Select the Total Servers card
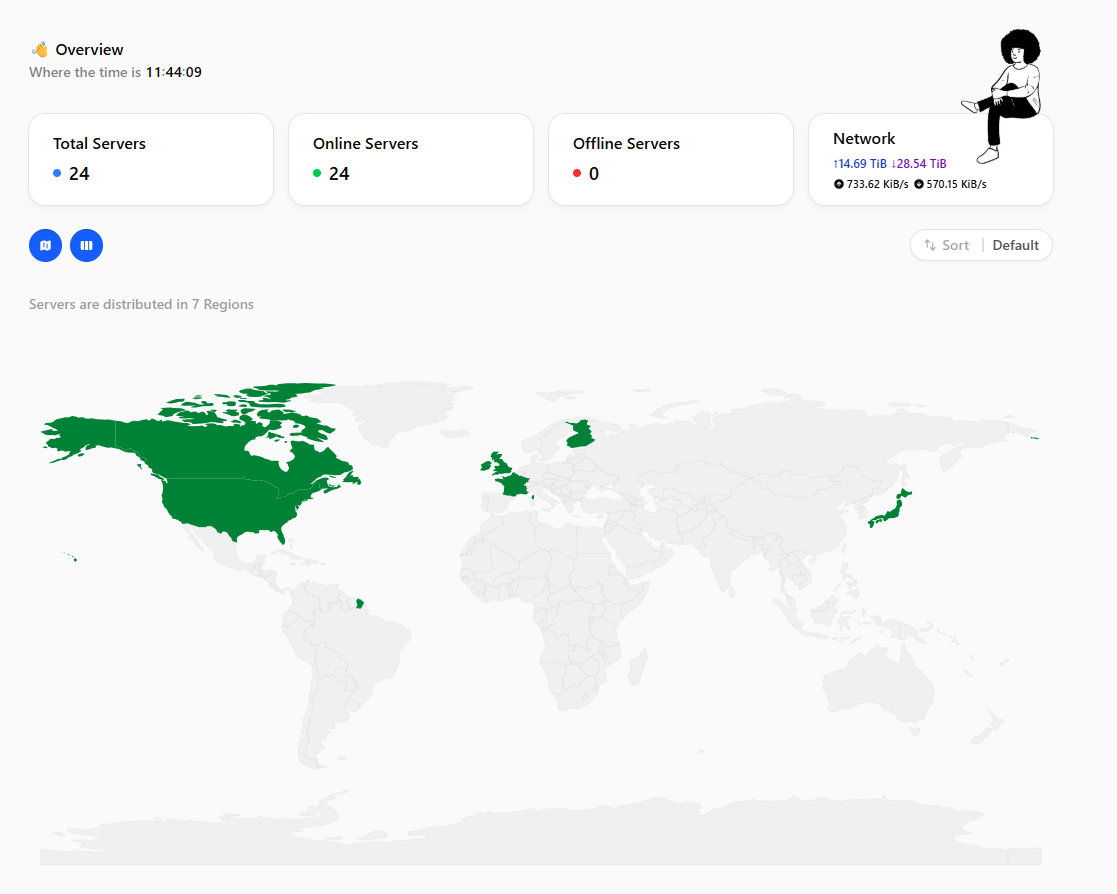The image size is (1117, 894). click(x=151, y=160)
